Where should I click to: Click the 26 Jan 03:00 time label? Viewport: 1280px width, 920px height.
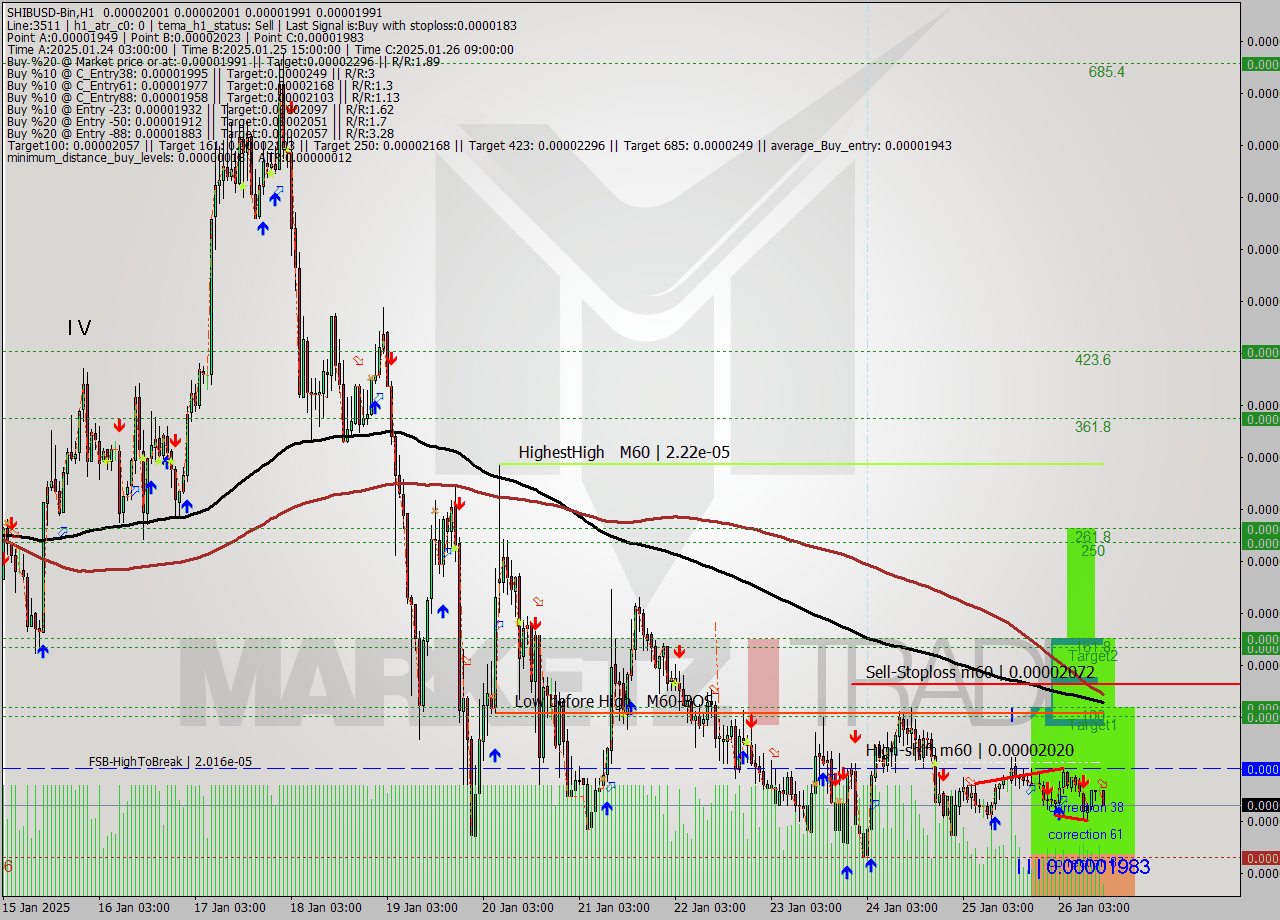(1095, 908)
